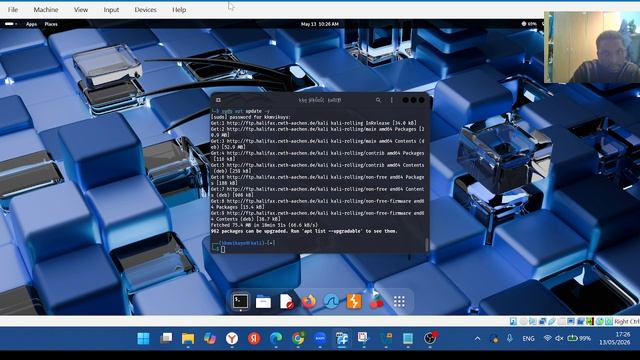Click the VirtualBox hard disk activity indicator
The image size is (640, 360).
[513, 322]
